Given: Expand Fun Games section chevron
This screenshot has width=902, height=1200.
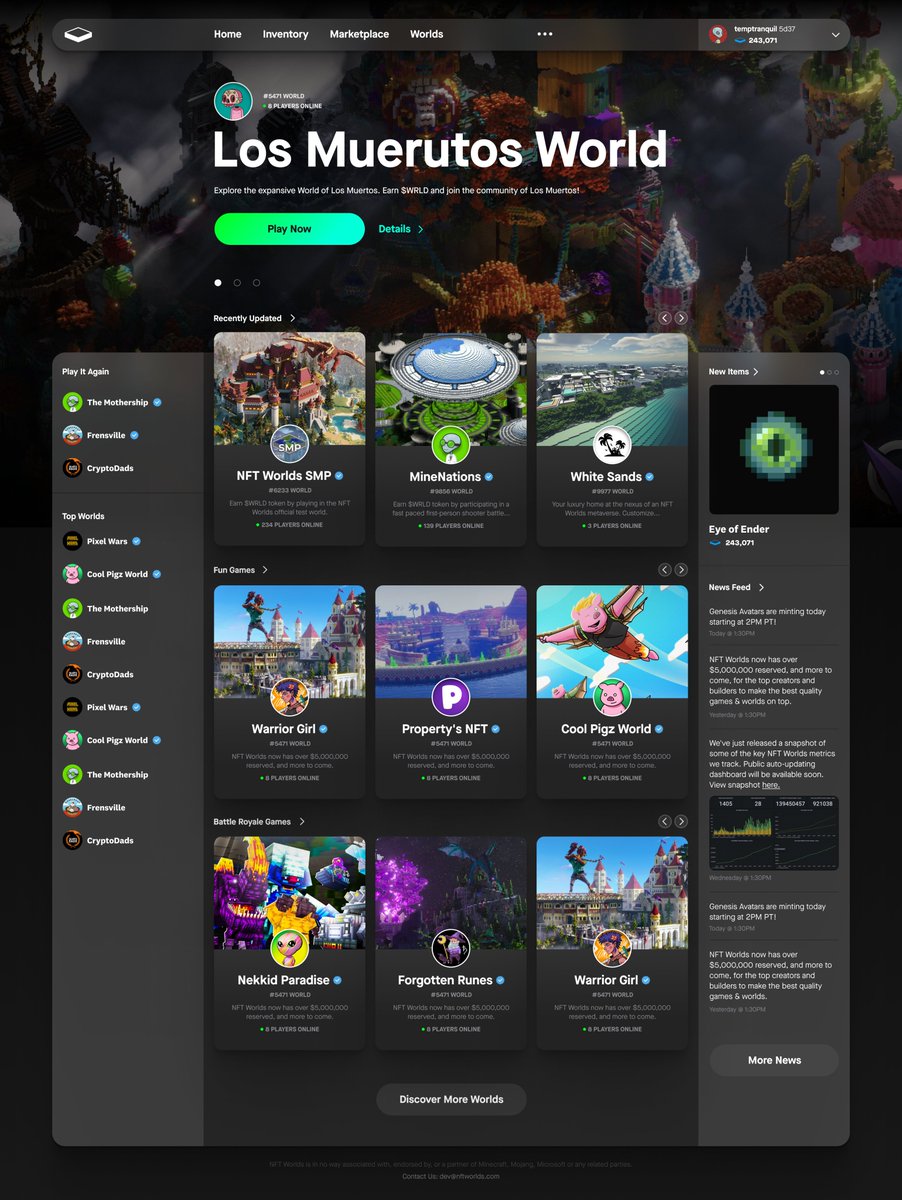Looking at the screenshot, I should (265, 570).
